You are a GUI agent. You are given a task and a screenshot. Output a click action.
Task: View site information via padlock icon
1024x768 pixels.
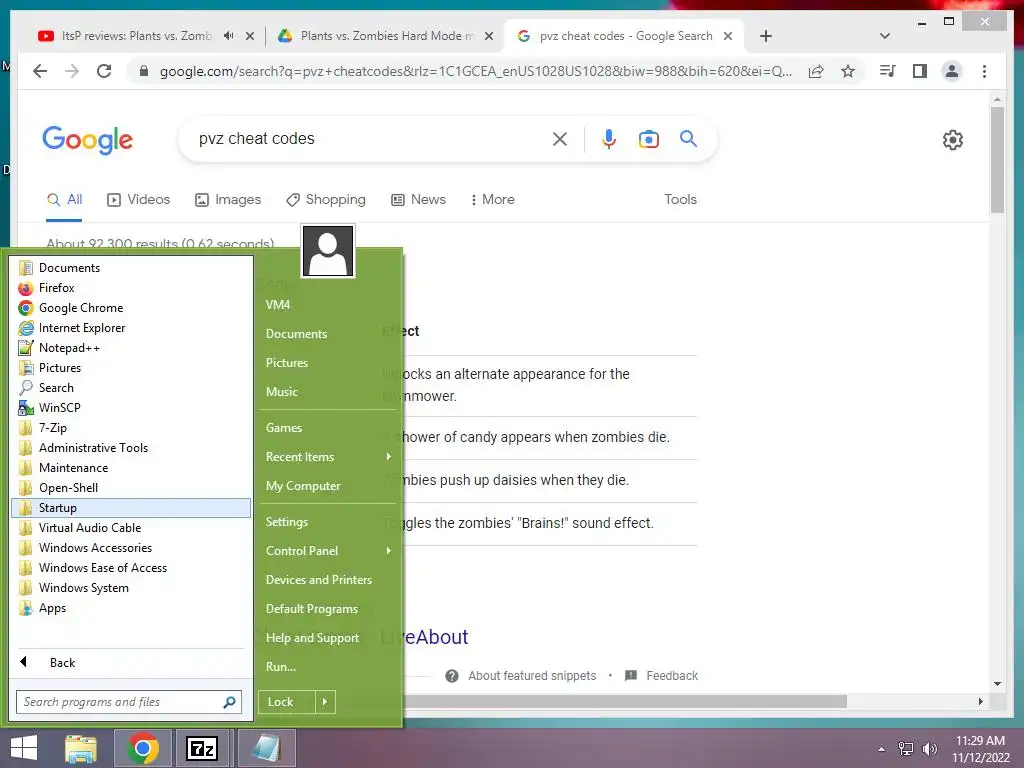pyautogui.click(x=144, y=71)
